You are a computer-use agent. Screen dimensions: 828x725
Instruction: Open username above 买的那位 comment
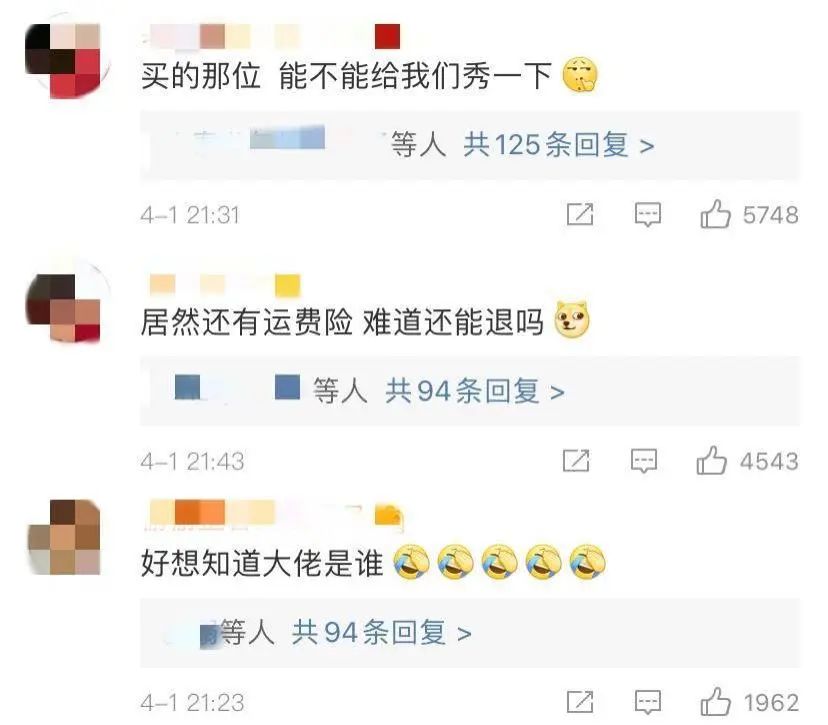(270, 36)
